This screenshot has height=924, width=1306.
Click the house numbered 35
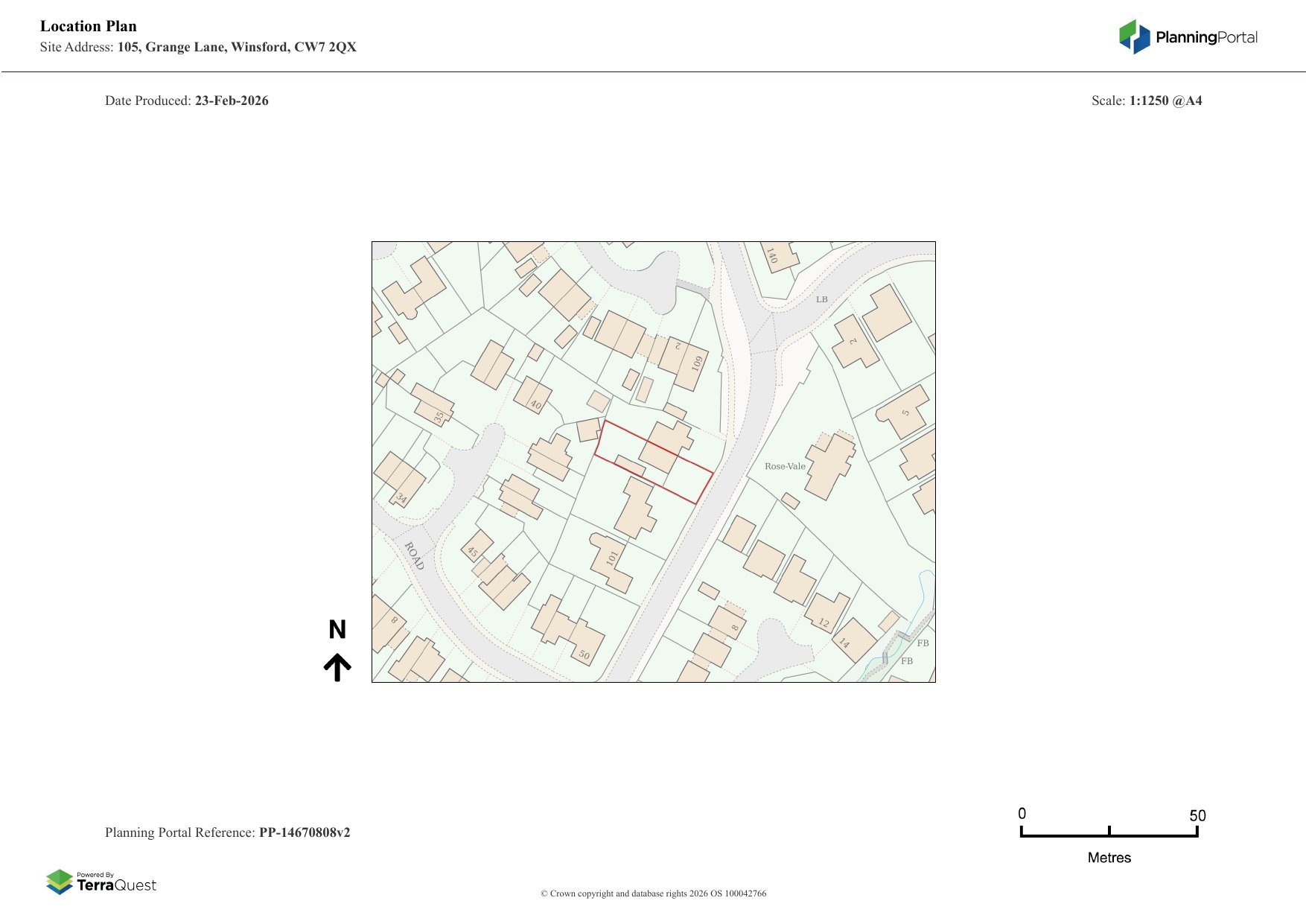click(x=434, y=406)
